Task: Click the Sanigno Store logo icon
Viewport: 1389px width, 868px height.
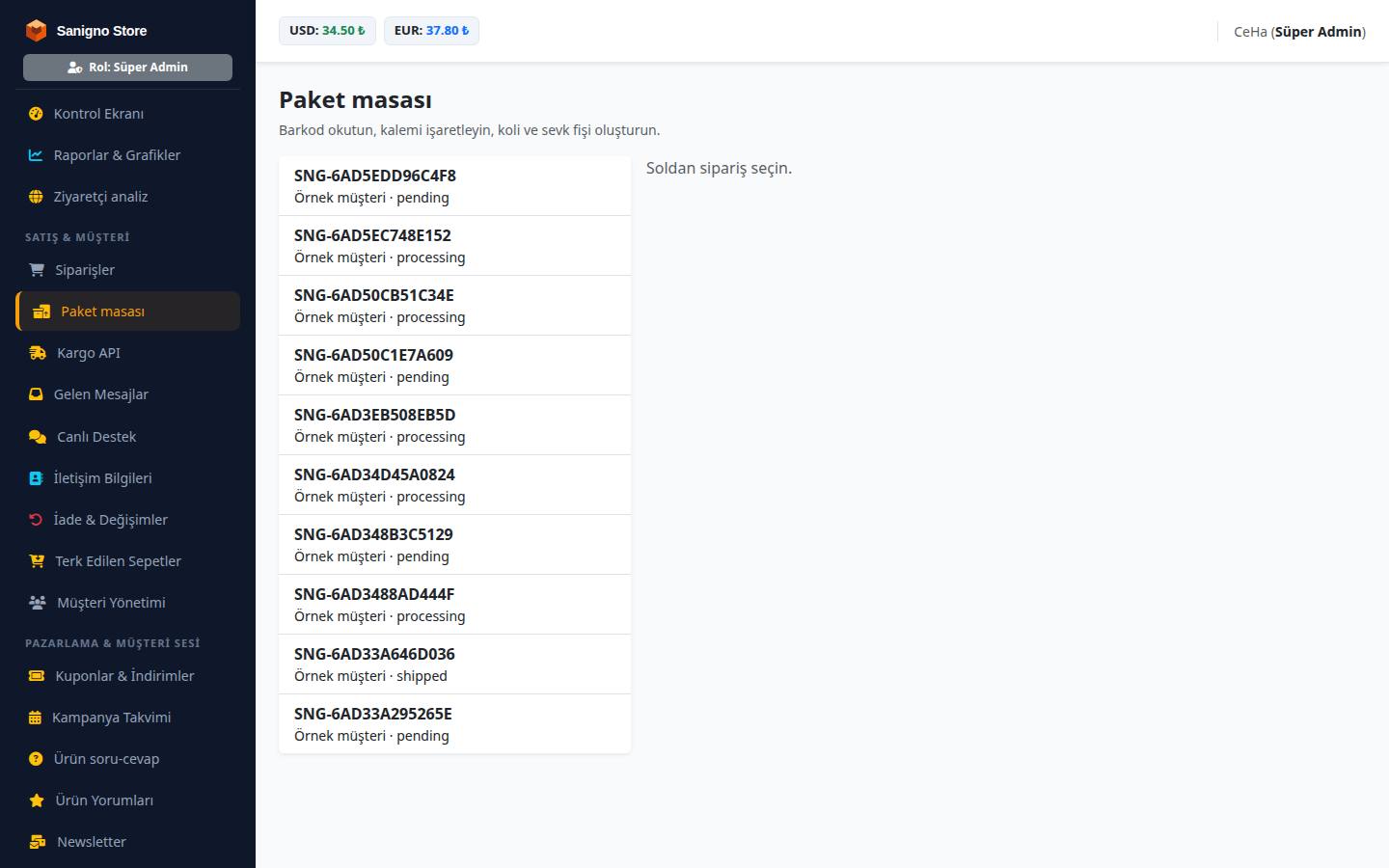Action: click(36, 31)
